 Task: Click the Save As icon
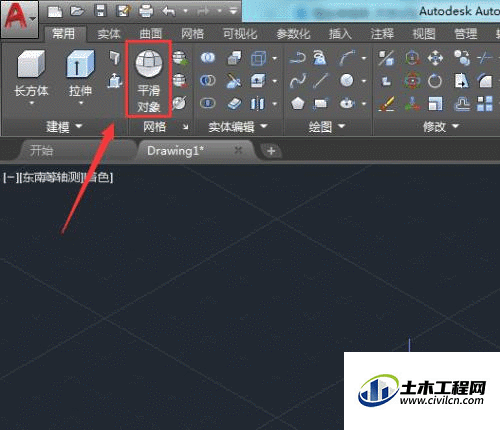click(x=123, y=12)
